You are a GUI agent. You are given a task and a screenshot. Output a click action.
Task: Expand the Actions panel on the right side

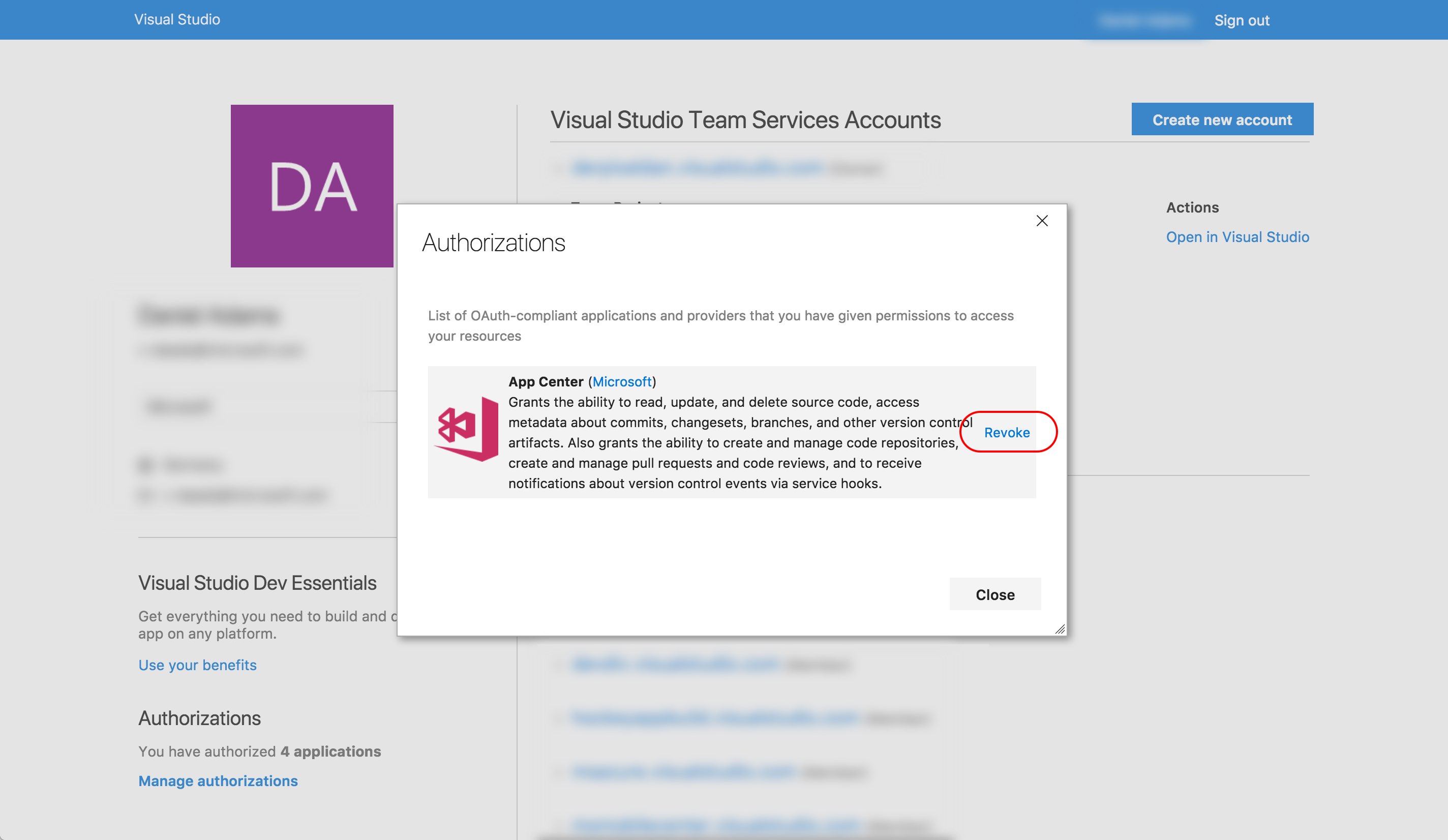tap(1192, 206)
